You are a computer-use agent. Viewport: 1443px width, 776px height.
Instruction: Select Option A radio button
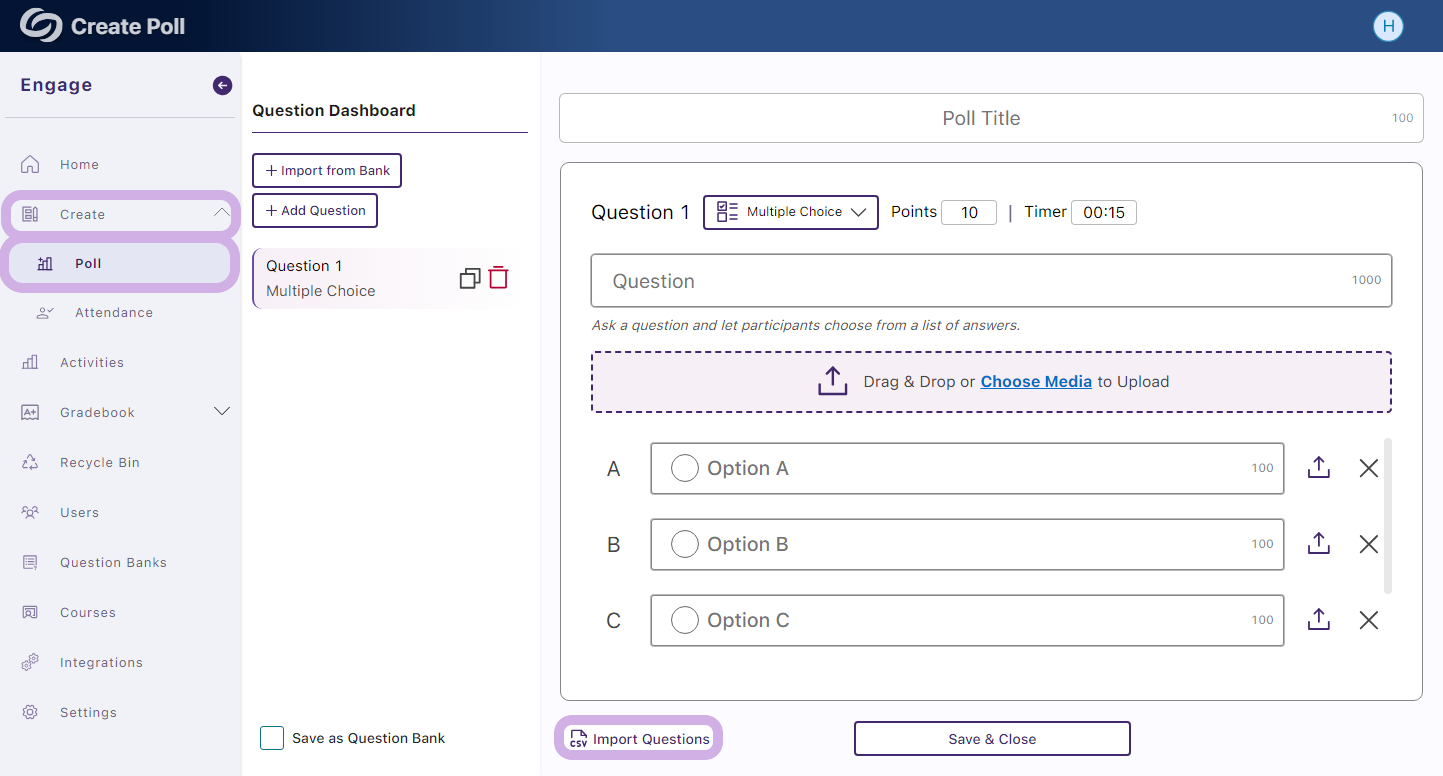pyautogui.click(x=684, y=468)
